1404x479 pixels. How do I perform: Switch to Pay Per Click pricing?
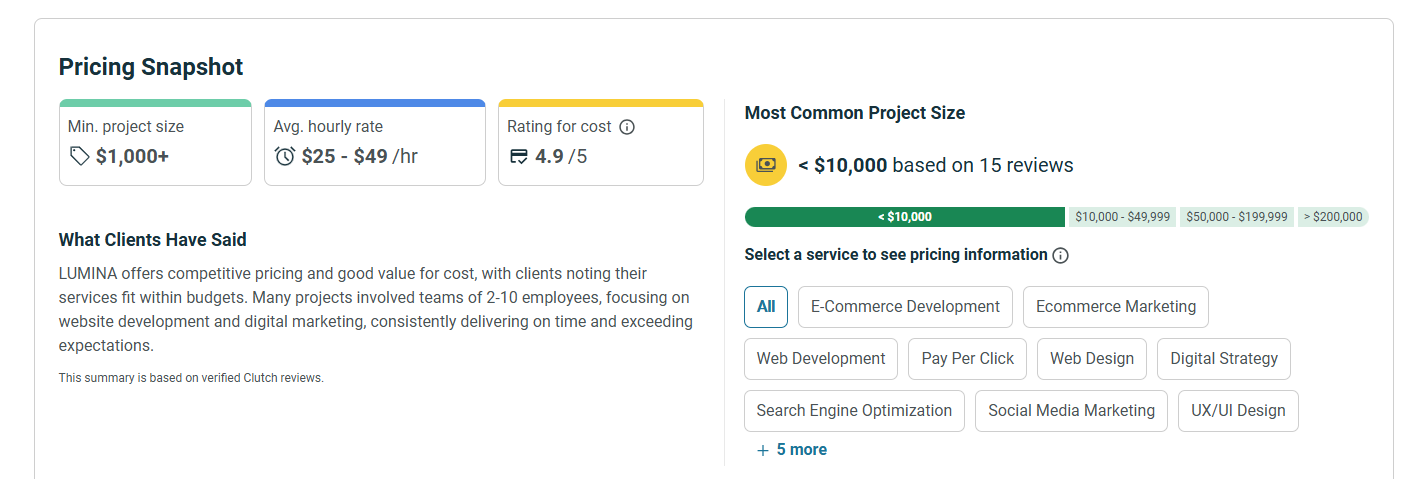[967, 359]
